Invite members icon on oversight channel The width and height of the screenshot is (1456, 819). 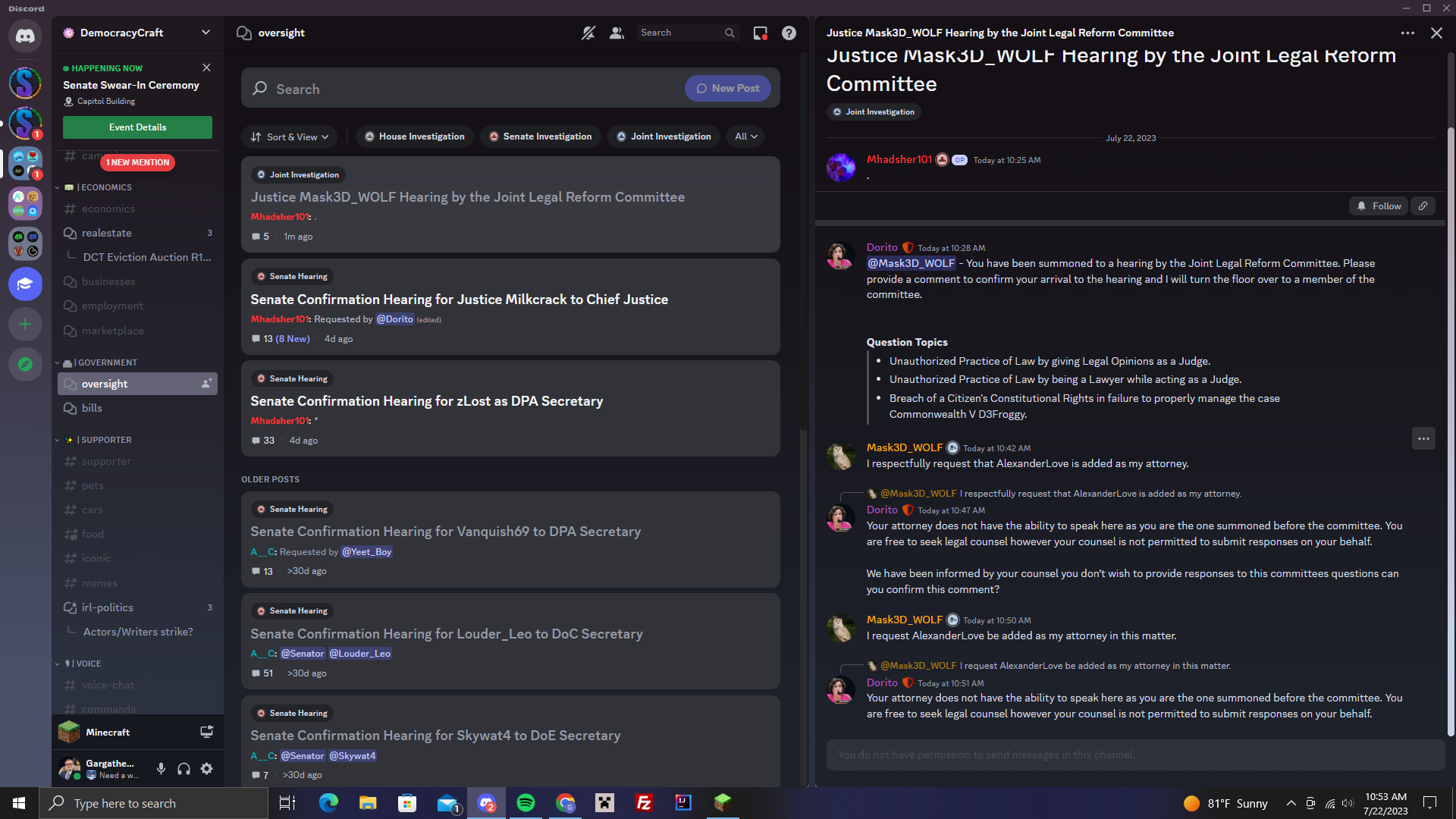tap(206, 384)
